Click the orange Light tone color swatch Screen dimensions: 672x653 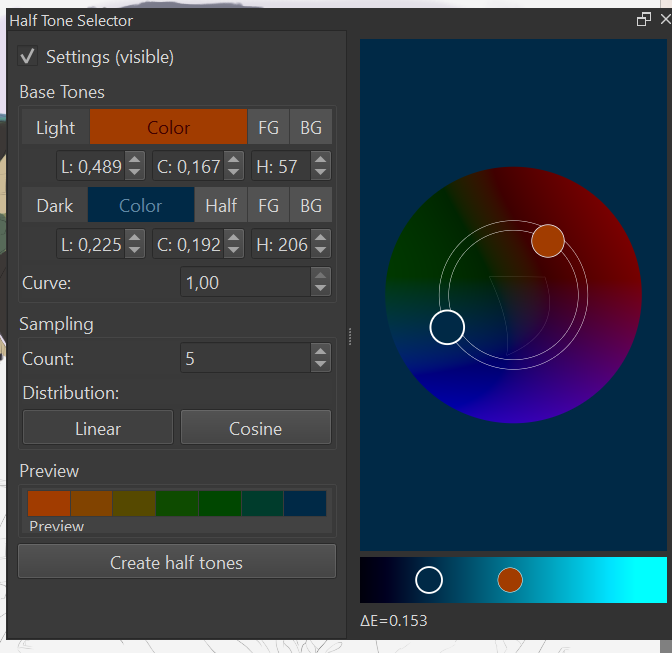point(168,127)
